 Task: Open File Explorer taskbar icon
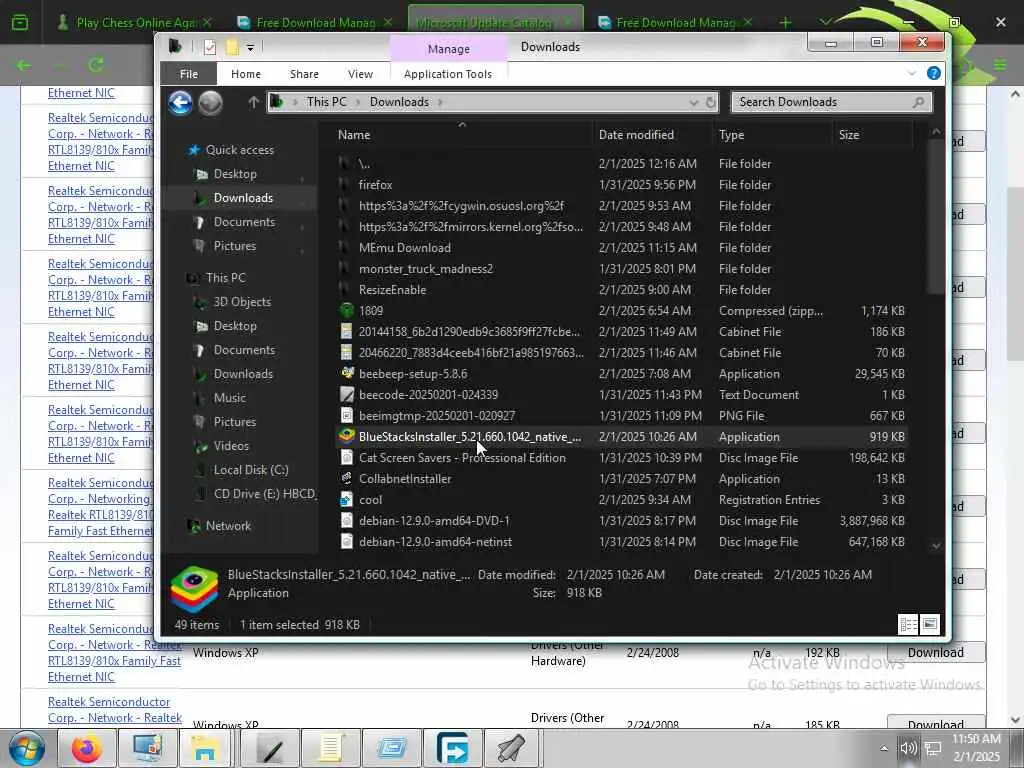[205, 748]
